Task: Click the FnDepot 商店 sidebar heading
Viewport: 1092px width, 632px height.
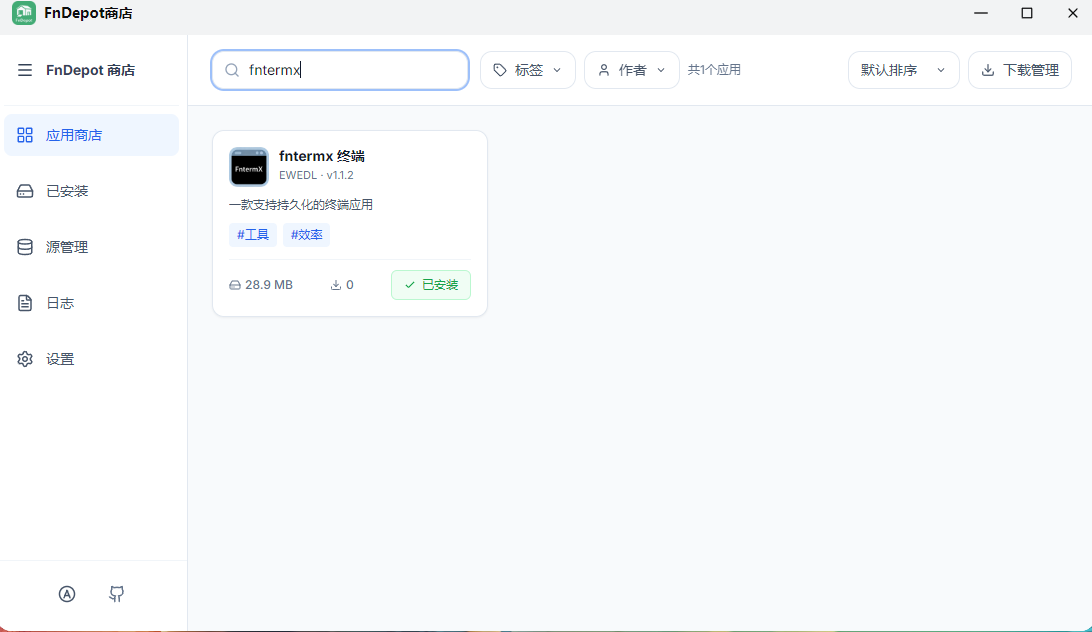Action: coord(91,70)
